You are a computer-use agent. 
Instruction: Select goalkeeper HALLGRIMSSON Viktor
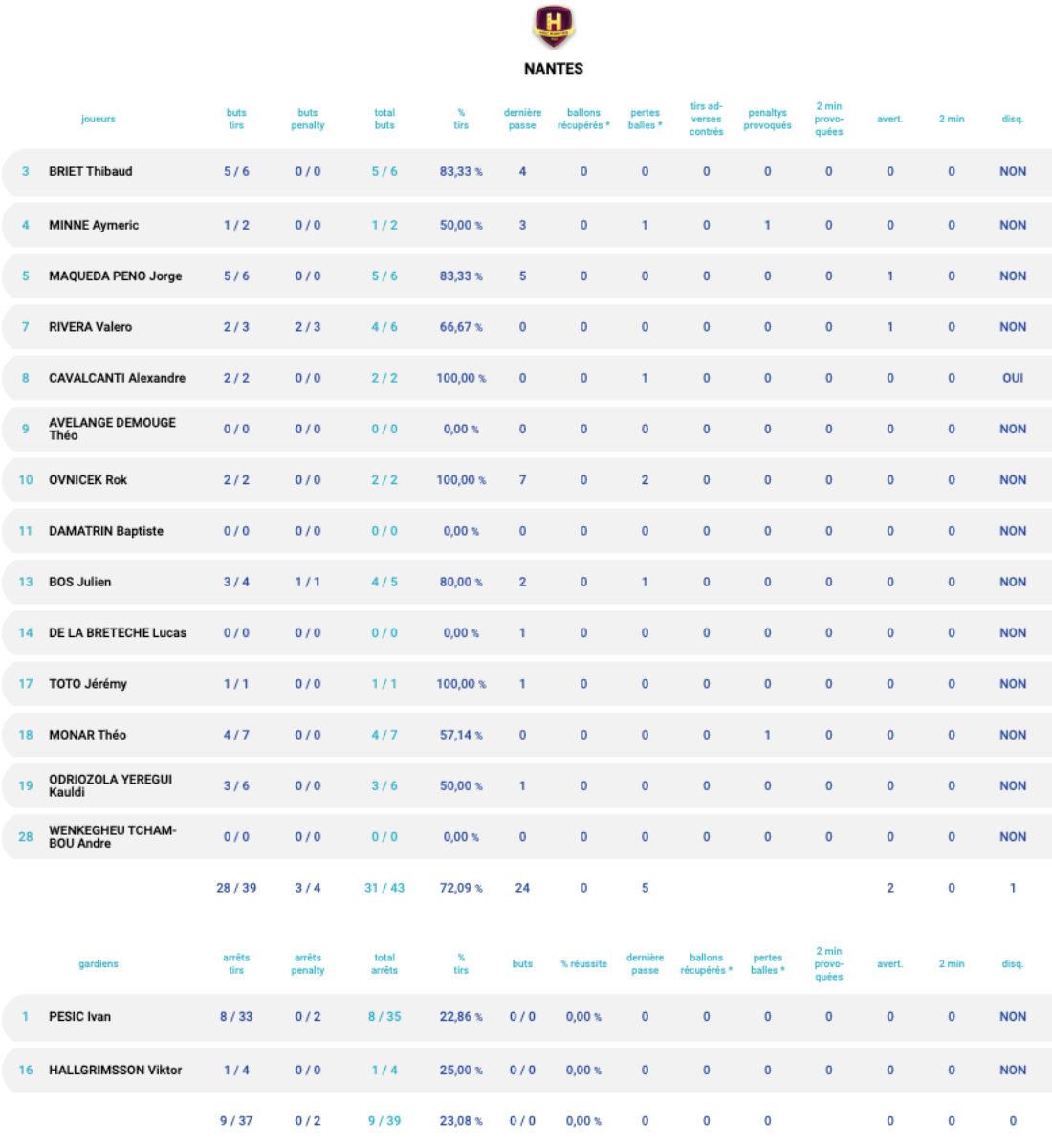point(115,1071)
